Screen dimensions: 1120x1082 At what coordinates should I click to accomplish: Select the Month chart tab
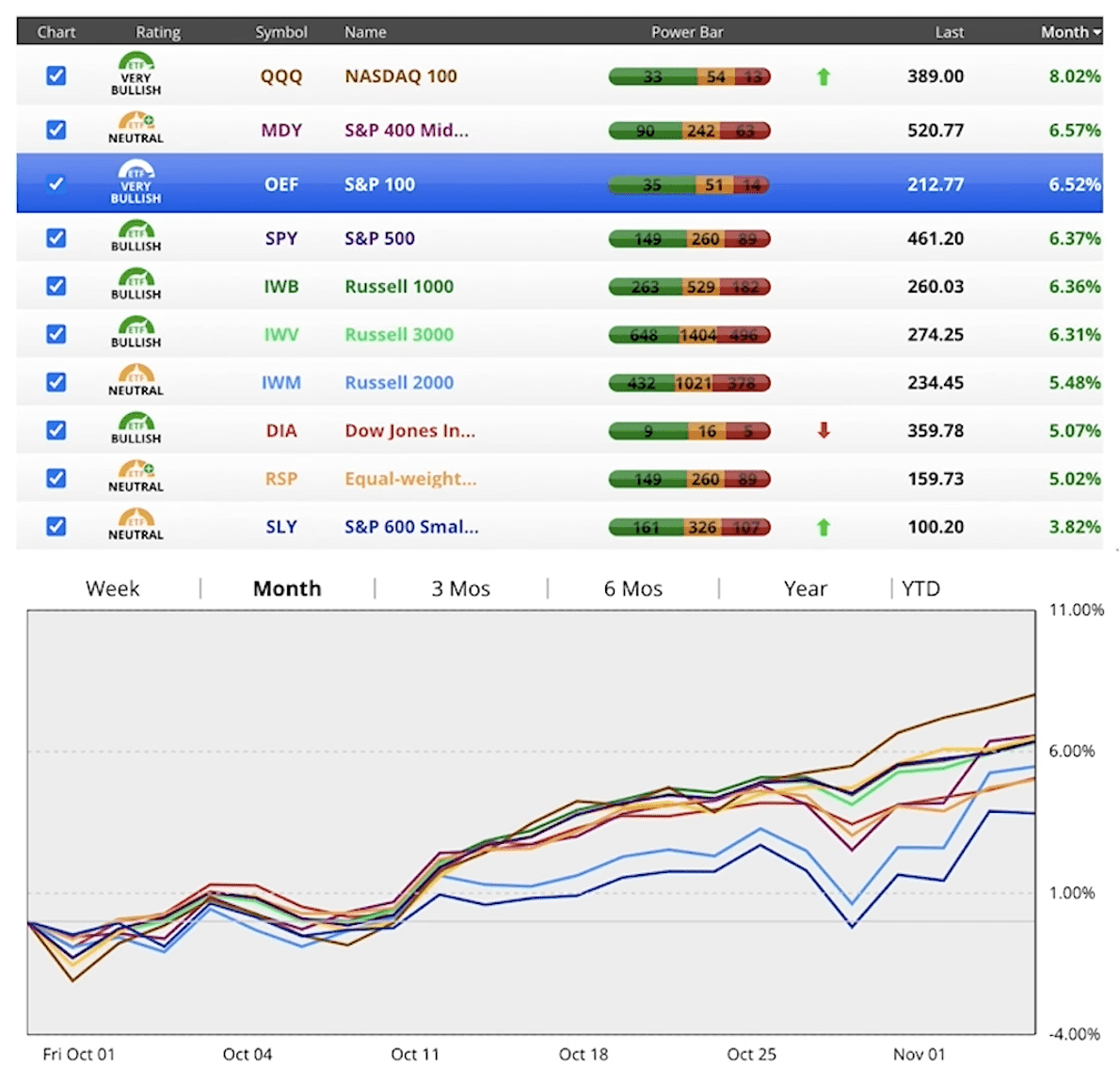[287, 588]
